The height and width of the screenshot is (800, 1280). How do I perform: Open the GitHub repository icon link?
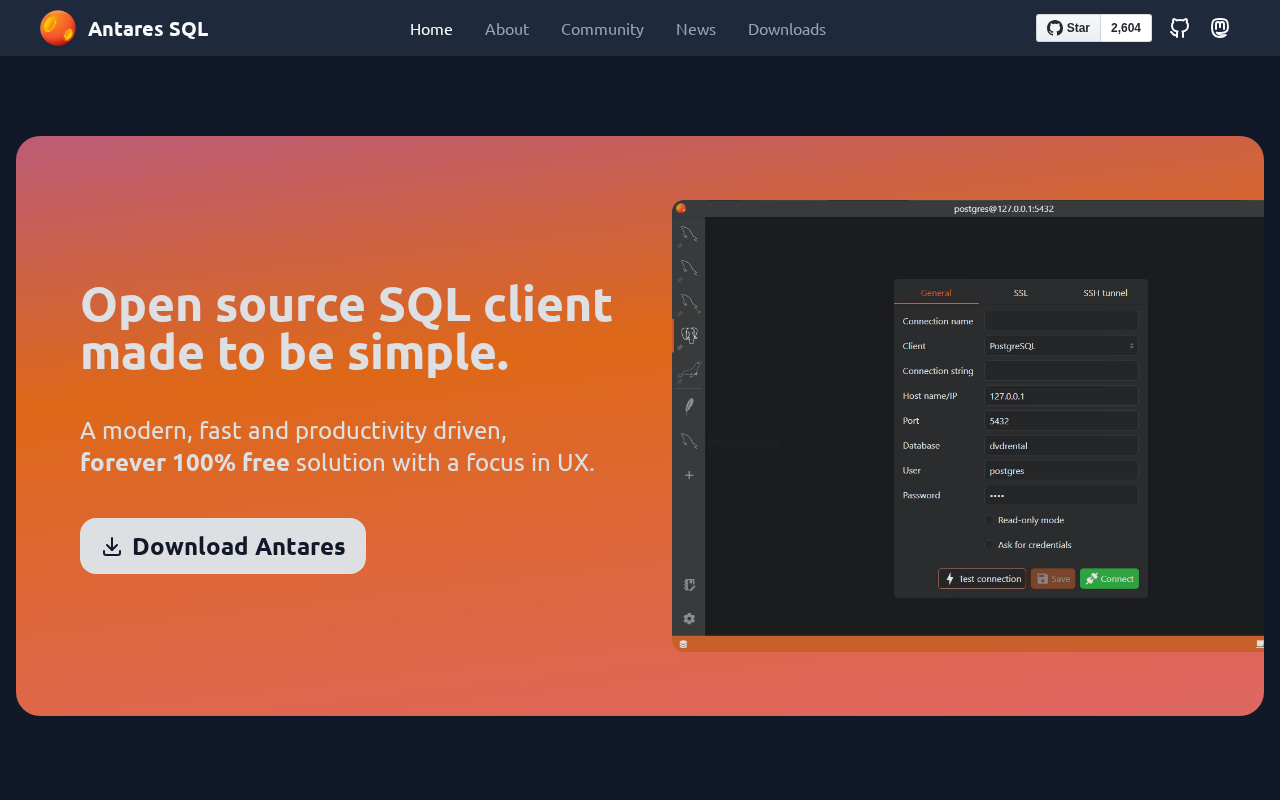pos(1180,28)
